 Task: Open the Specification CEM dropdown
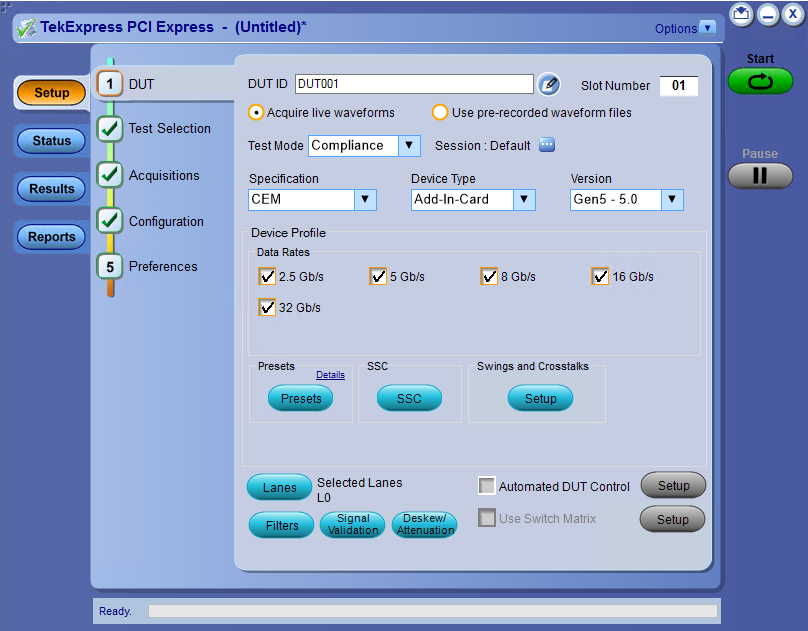[365, 200]
